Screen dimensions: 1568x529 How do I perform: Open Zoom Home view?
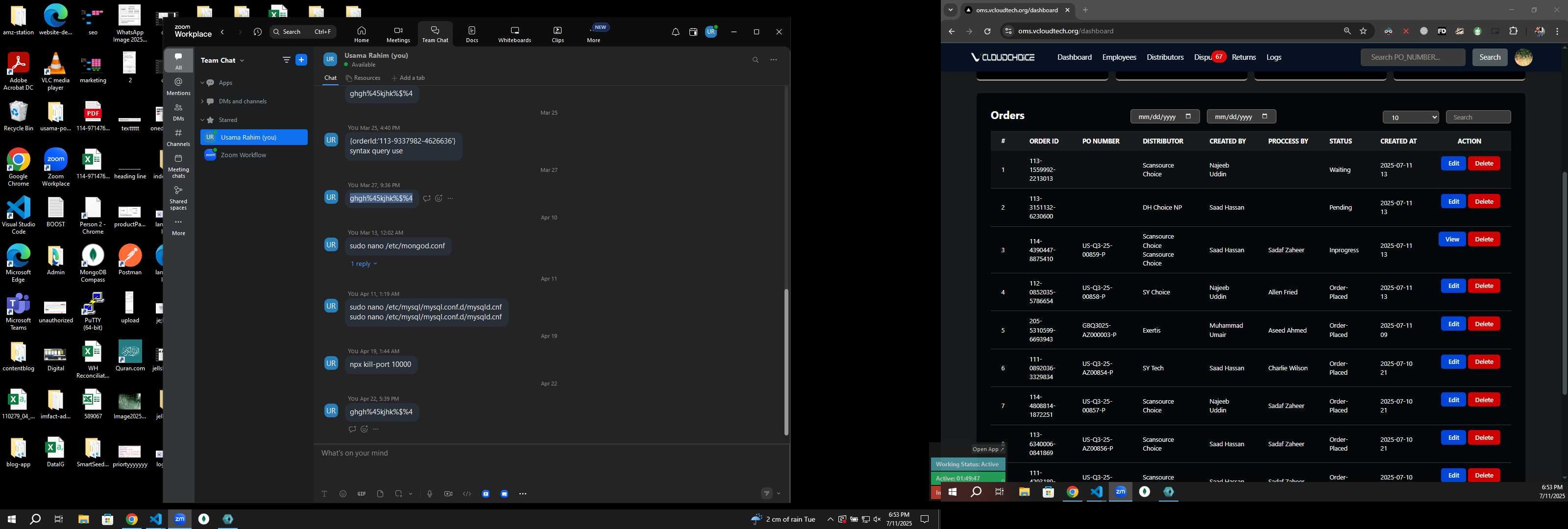[361, 34]
